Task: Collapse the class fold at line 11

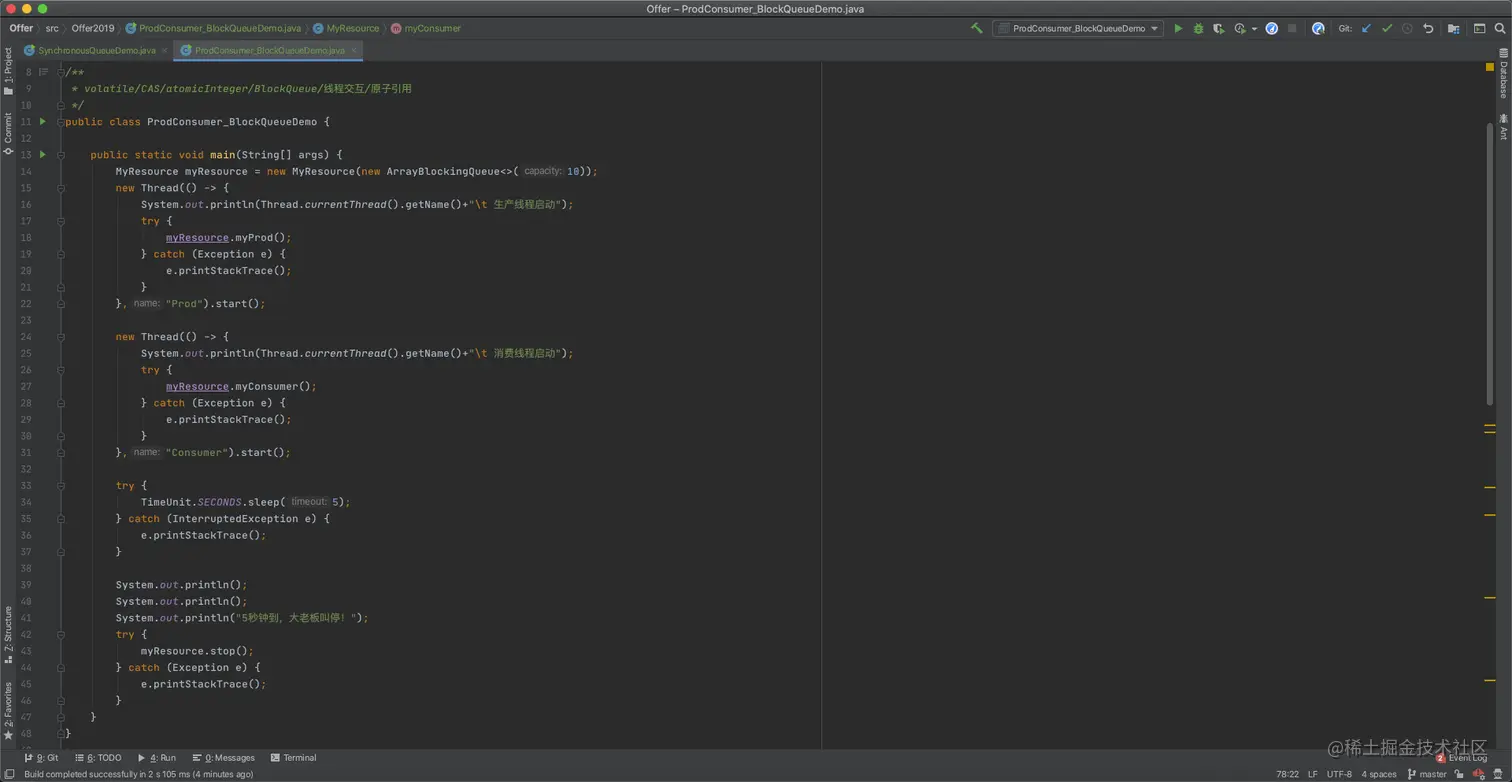Action: (x=61, y=121)
